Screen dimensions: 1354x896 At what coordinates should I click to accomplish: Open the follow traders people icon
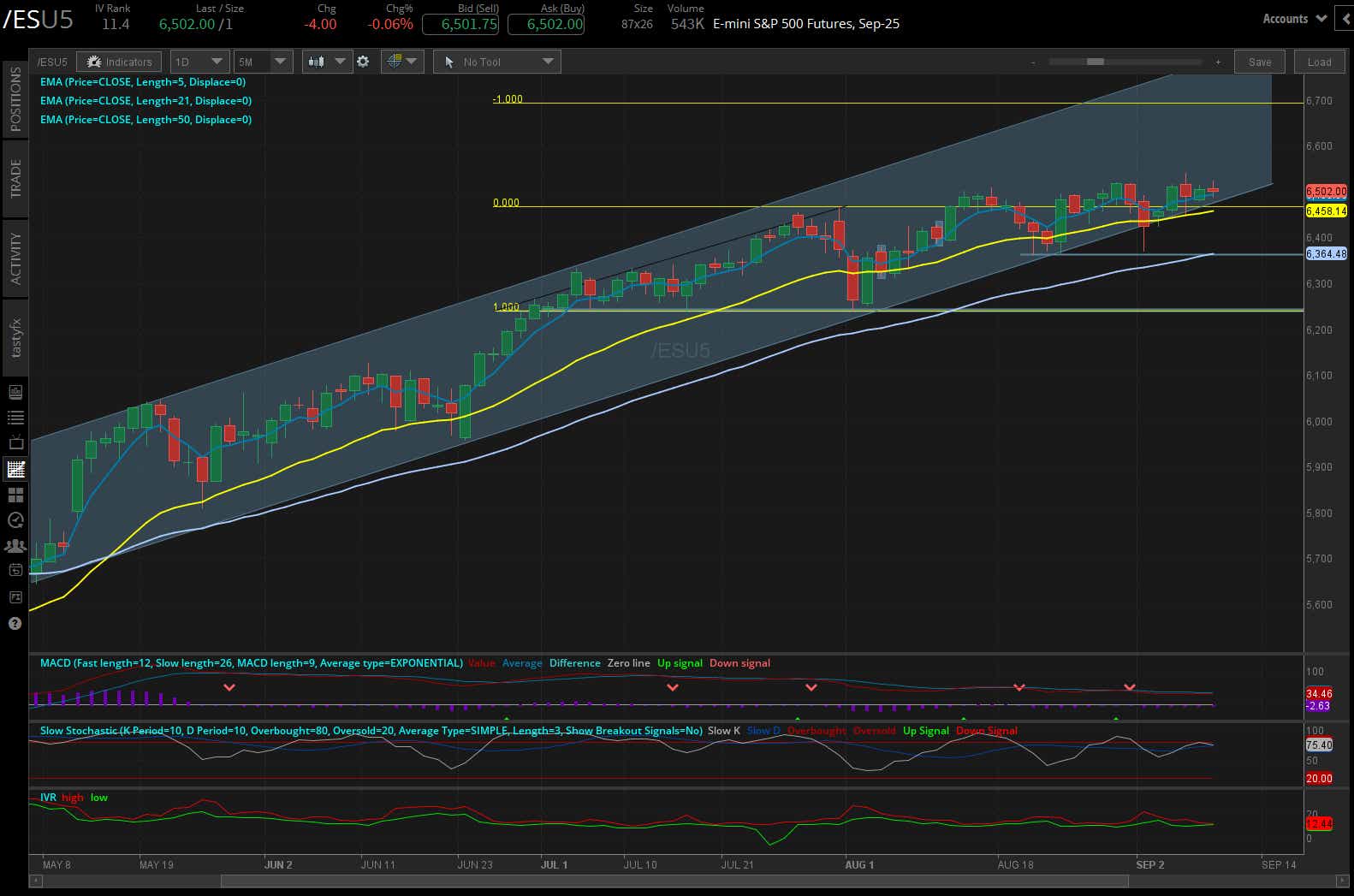(x=15, y=545)
